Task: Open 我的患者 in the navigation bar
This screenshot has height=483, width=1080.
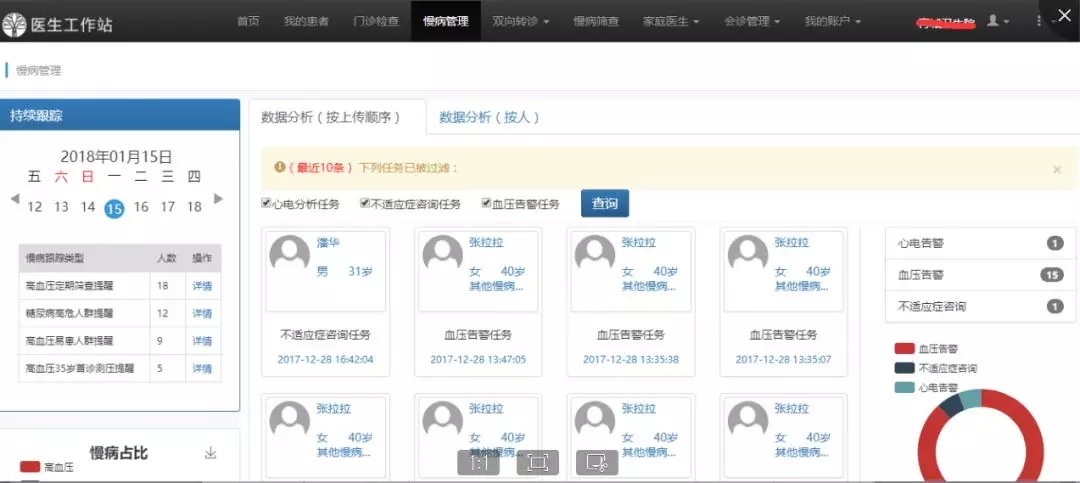Action: pyautogui.click(x=306, y=21)
